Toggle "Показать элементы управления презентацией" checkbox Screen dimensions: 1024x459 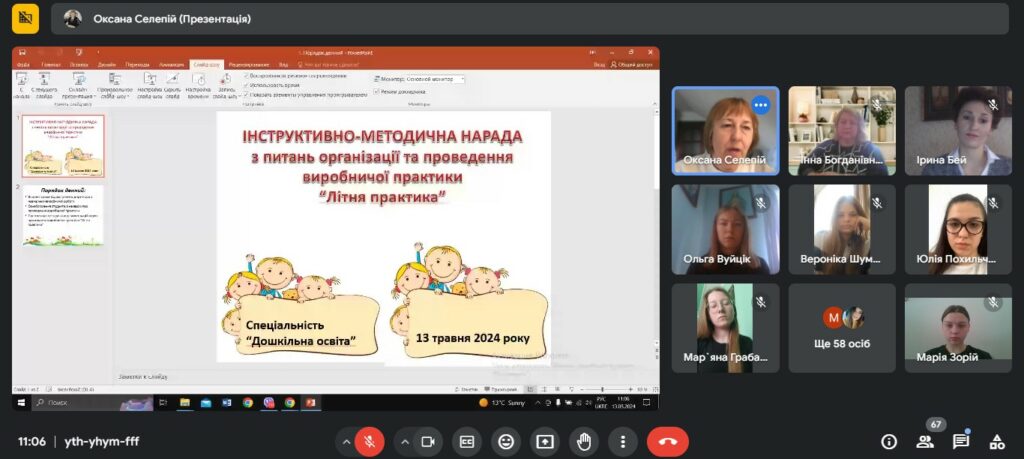[247, 95]
